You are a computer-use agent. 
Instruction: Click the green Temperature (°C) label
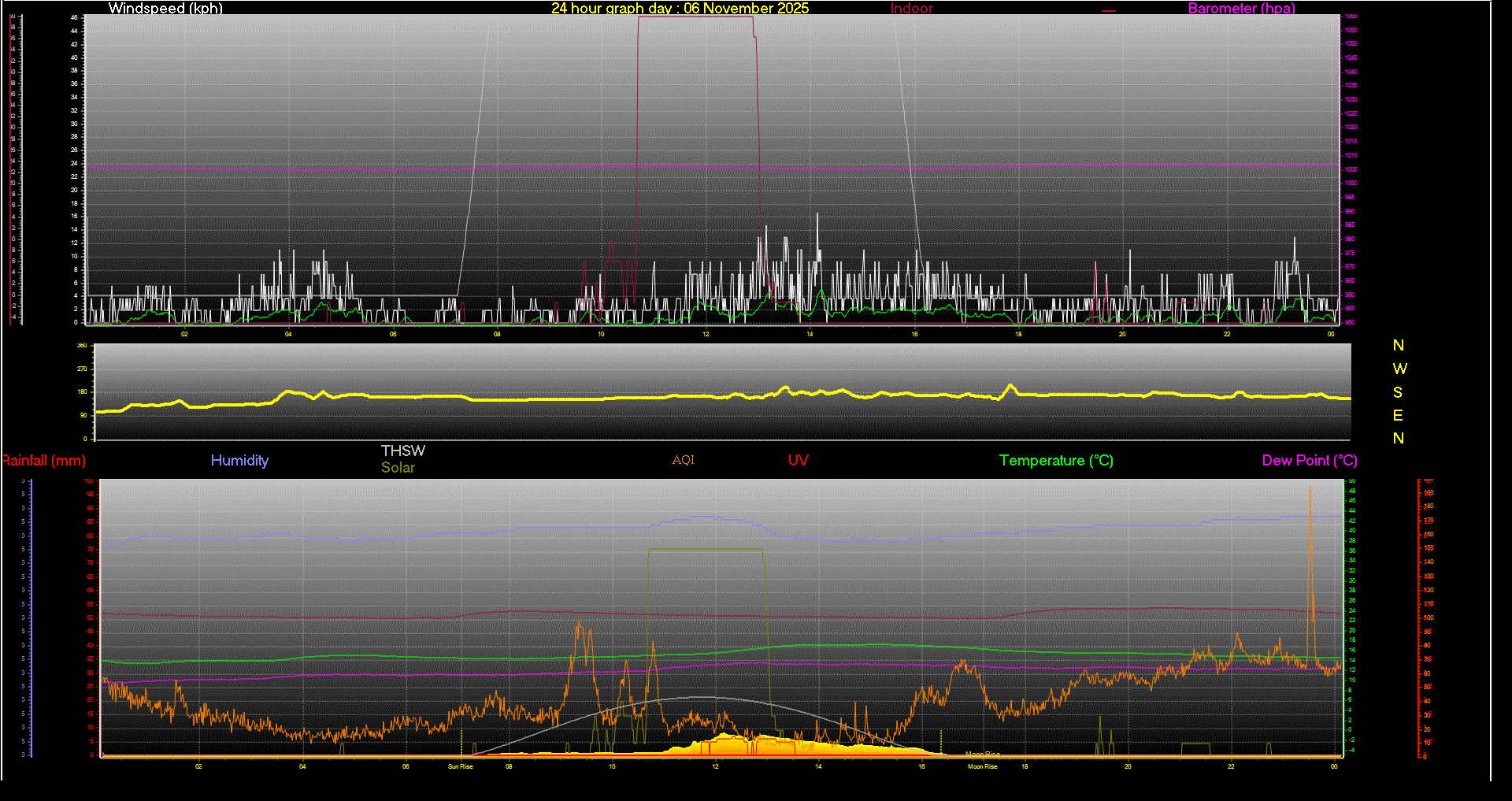pyautogui.click(x=1056, y=461)
